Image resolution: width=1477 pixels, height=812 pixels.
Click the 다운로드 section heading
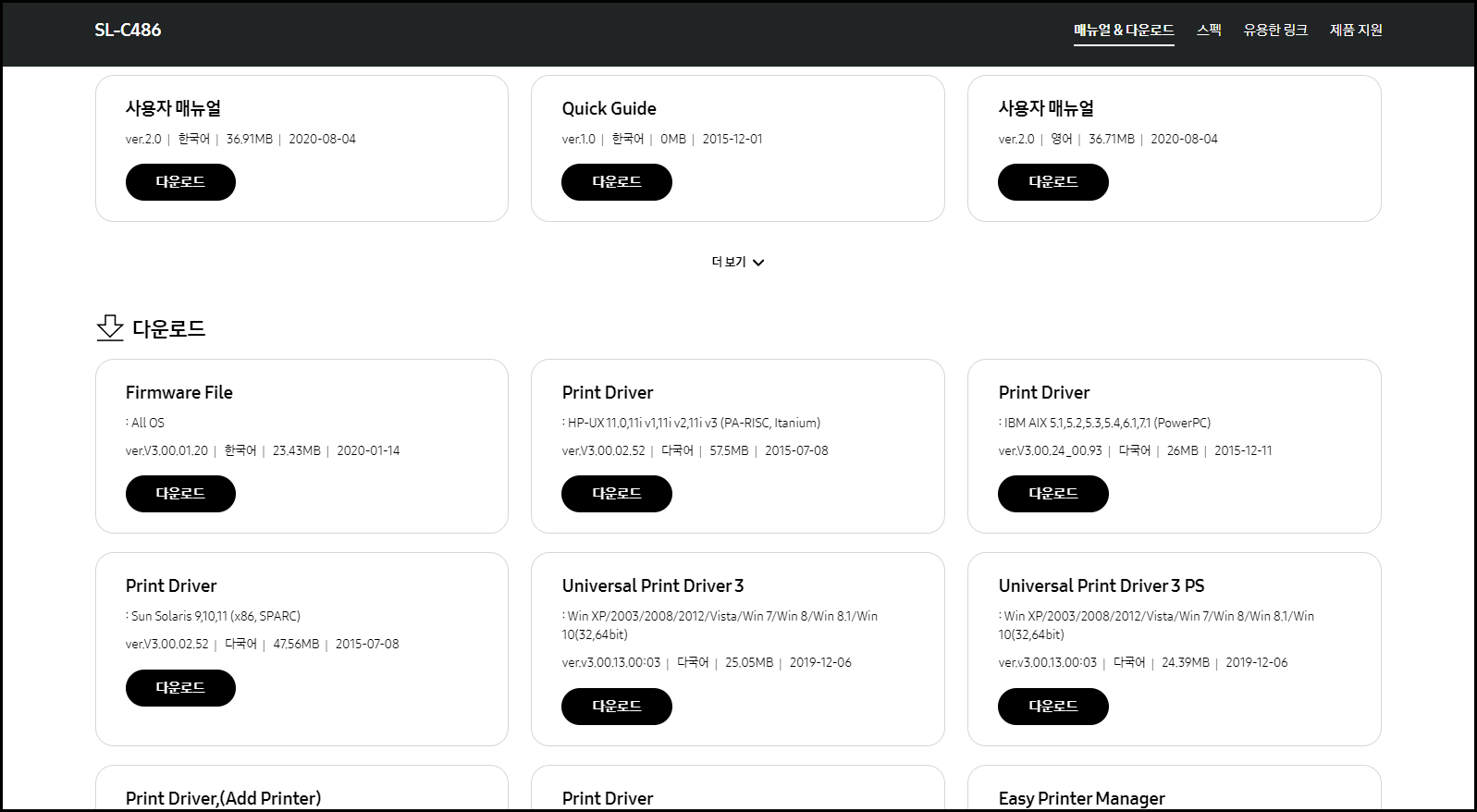coord(169,328)
